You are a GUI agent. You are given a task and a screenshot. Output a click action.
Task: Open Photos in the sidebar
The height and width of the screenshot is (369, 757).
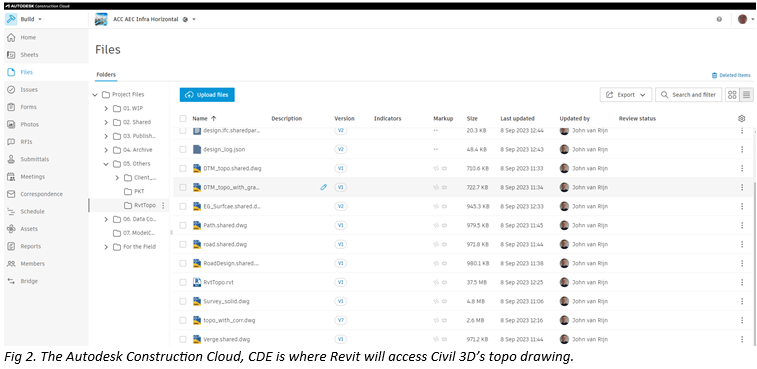click(29, 124)
